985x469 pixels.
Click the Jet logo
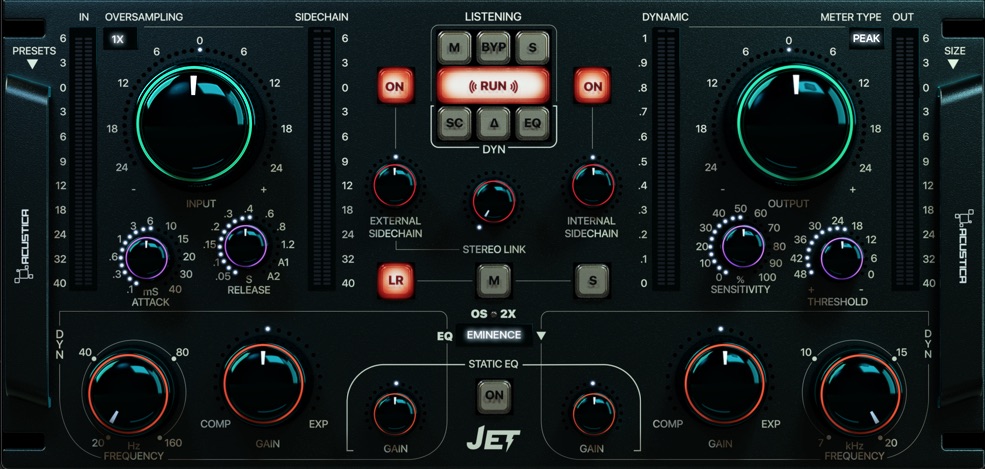click(x=492, y=438)
